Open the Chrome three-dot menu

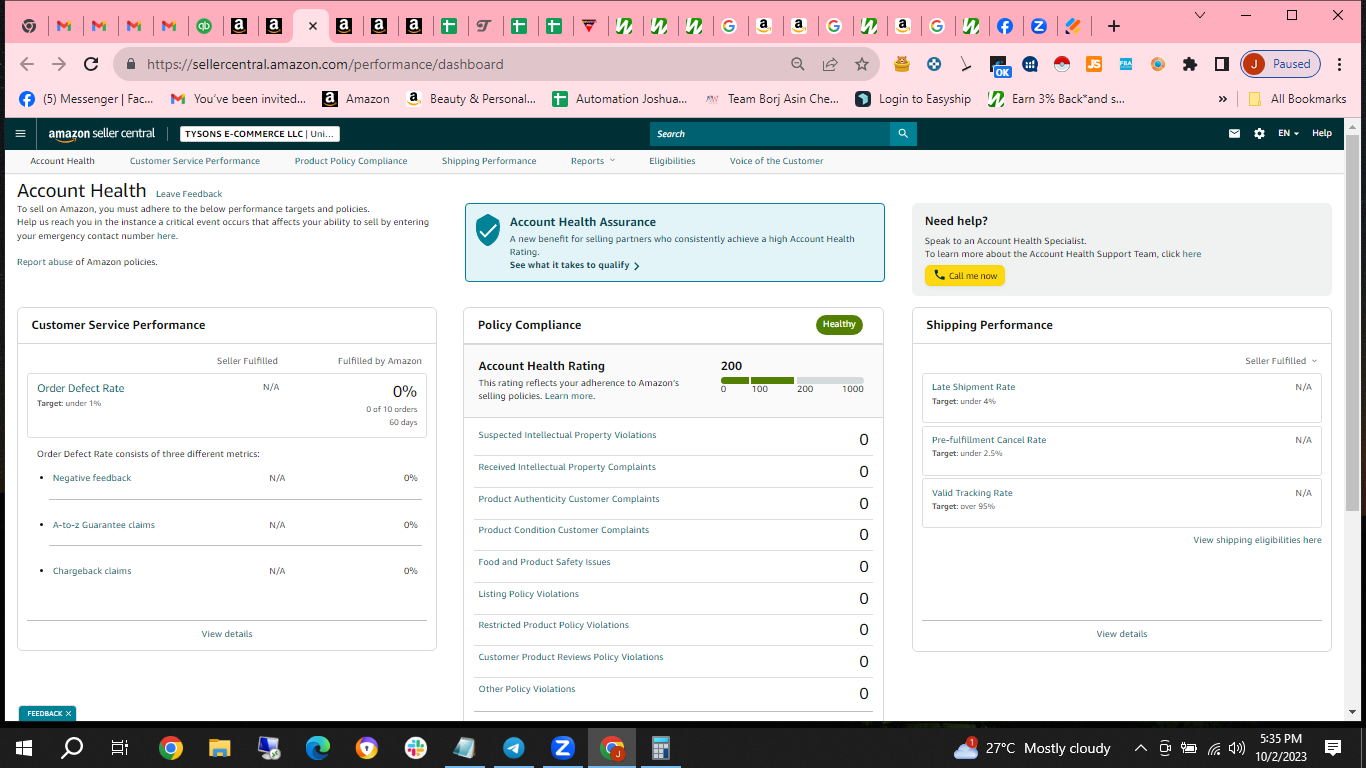click(x=1340, y=64)
